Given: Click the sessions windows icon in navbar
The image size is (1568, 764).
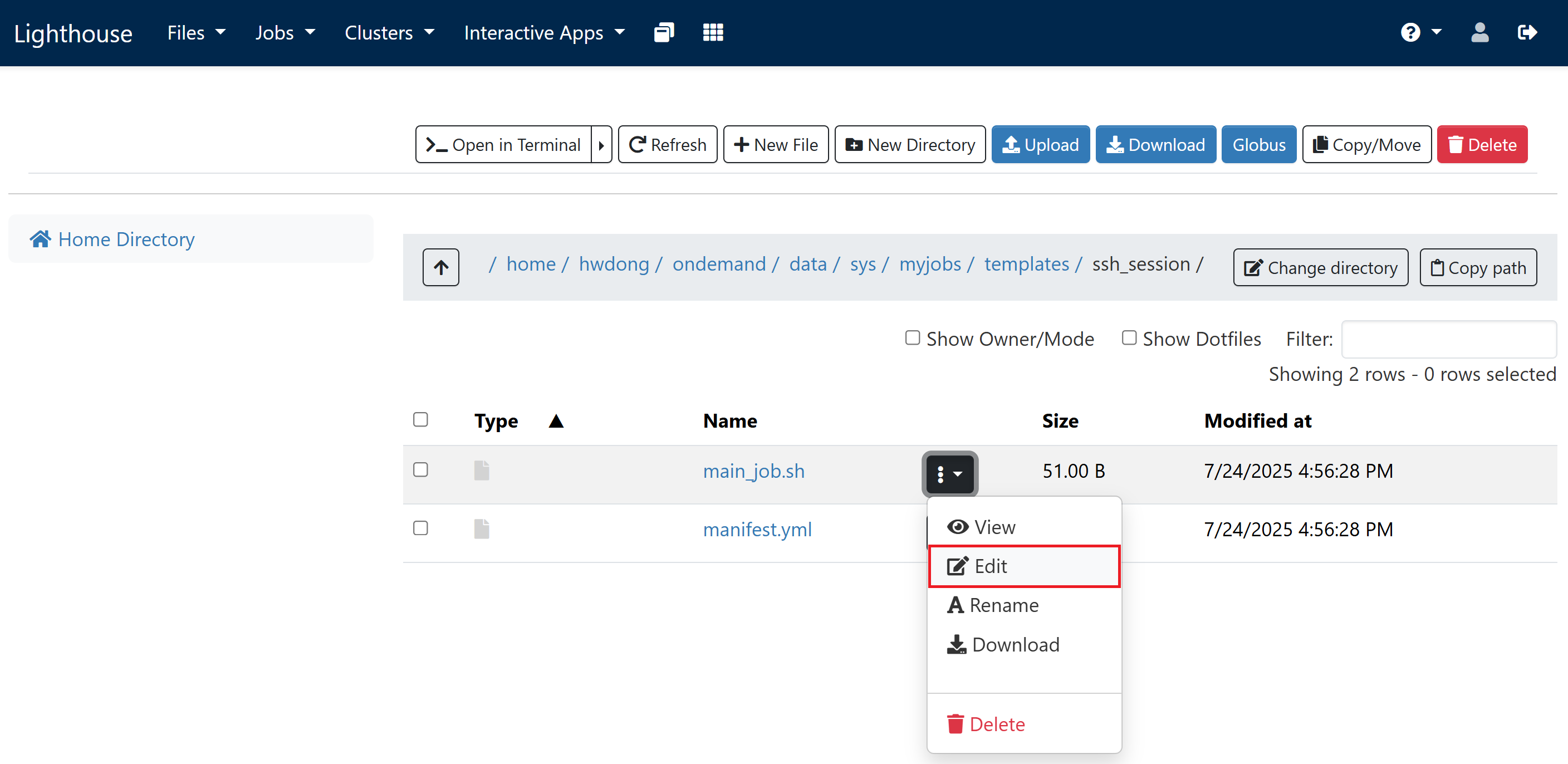Looking at the screenshot, I should (x=664, y=32).
